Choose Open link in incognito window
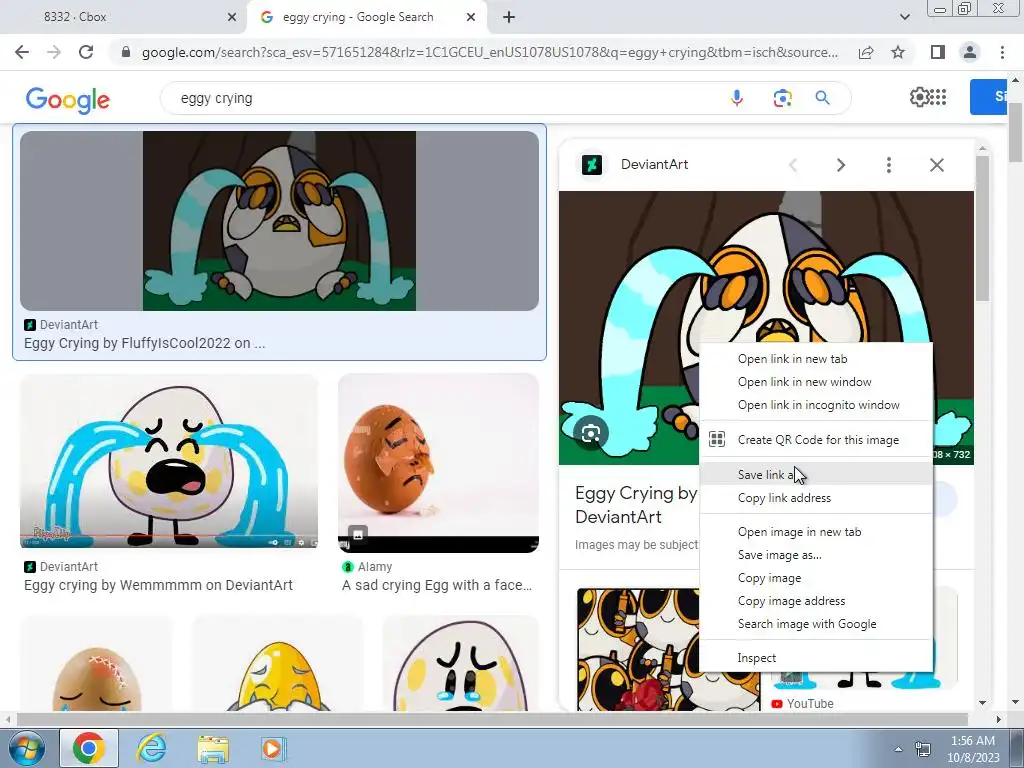 [x=816, y=405]
